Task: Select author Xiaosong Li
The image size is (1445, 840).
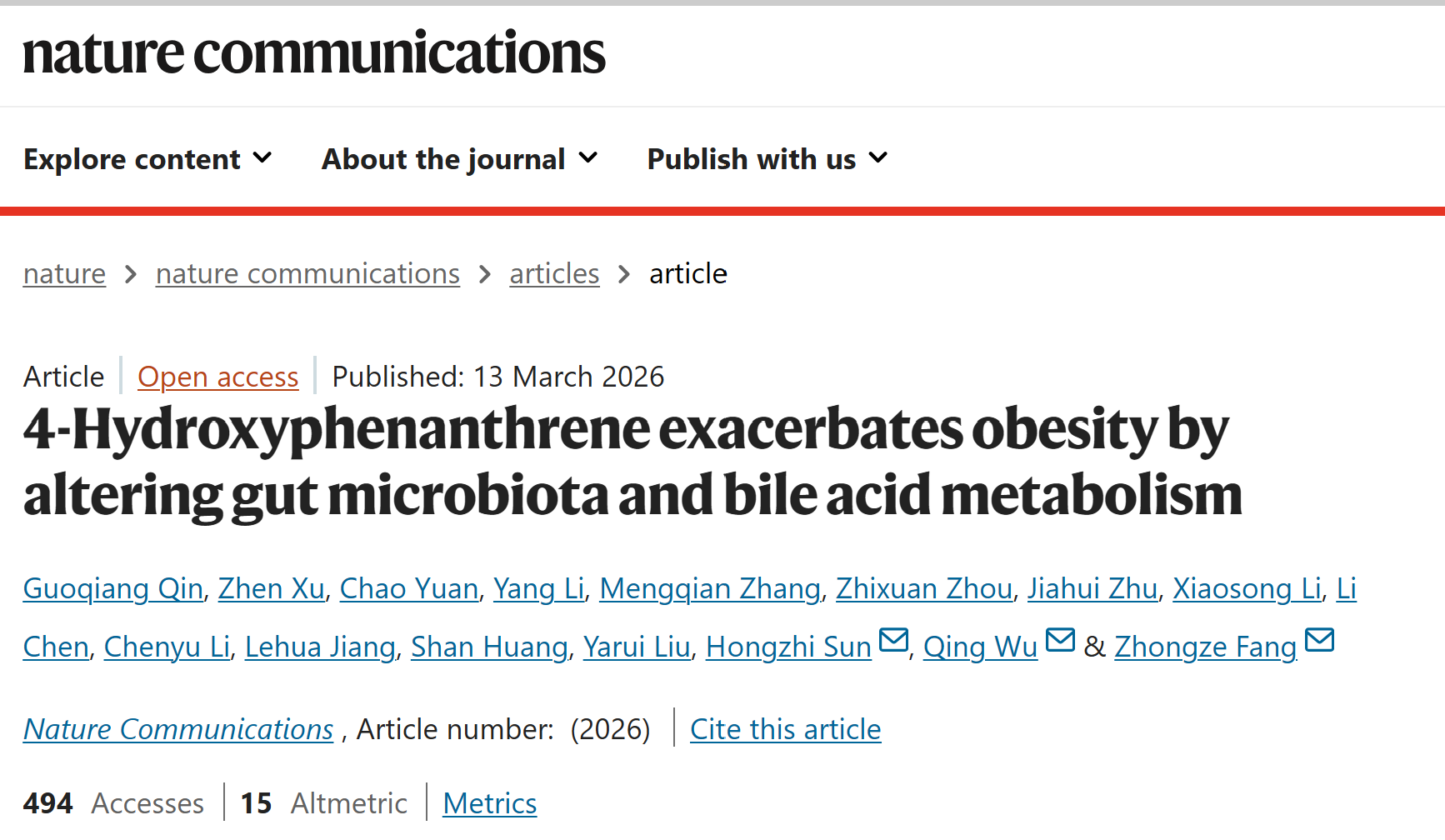Action: coord(1247,588)
